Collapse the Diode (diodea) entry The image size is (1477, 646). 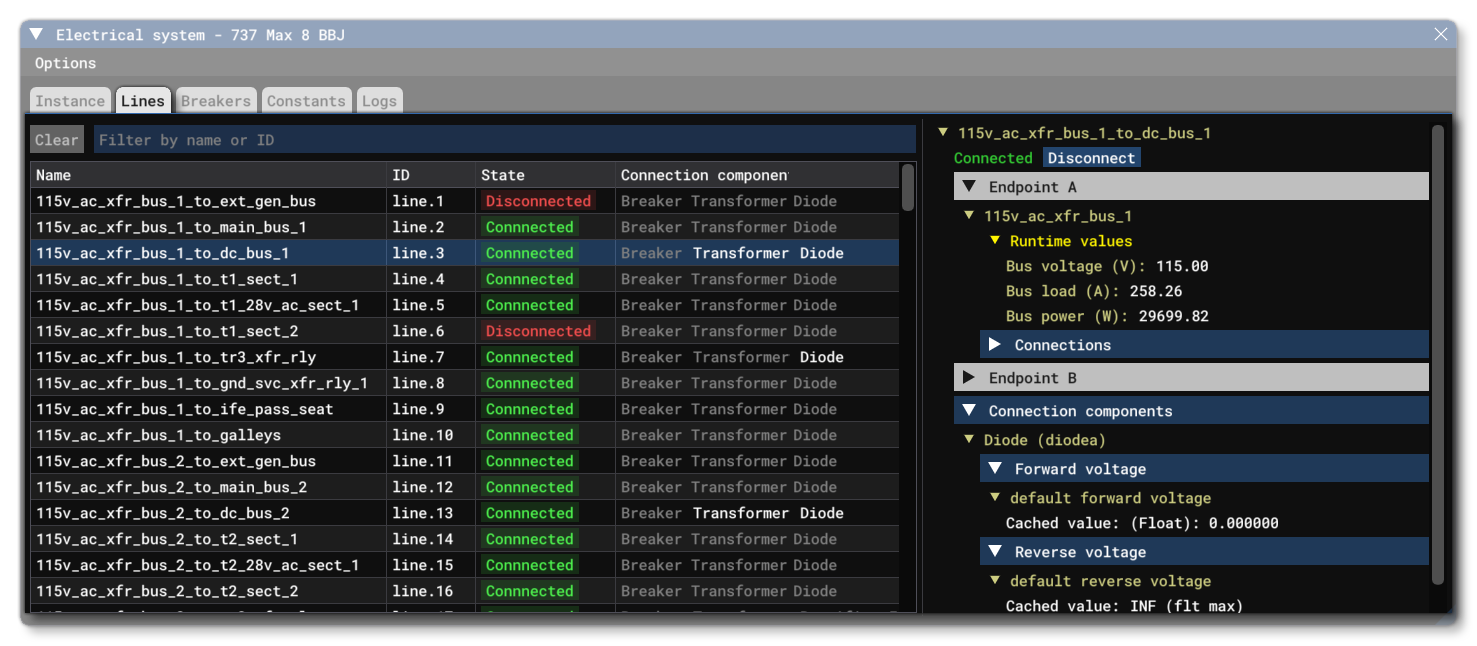[x=968, y=439]
